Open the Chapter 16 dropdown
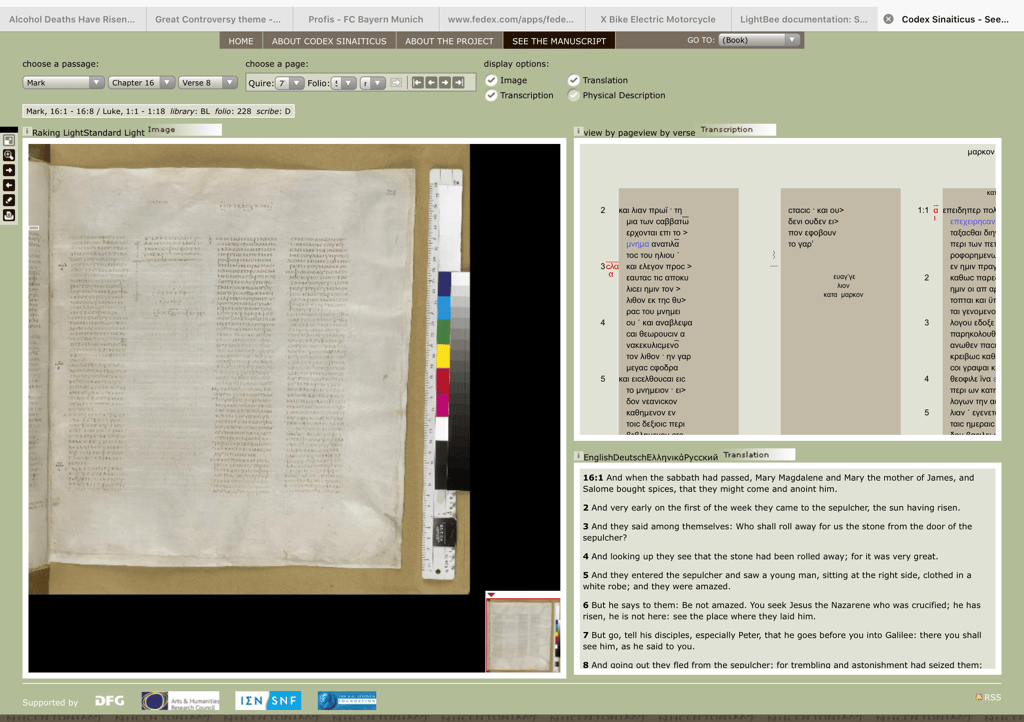This screenshot has height=722, width=1024. point(141,83)
